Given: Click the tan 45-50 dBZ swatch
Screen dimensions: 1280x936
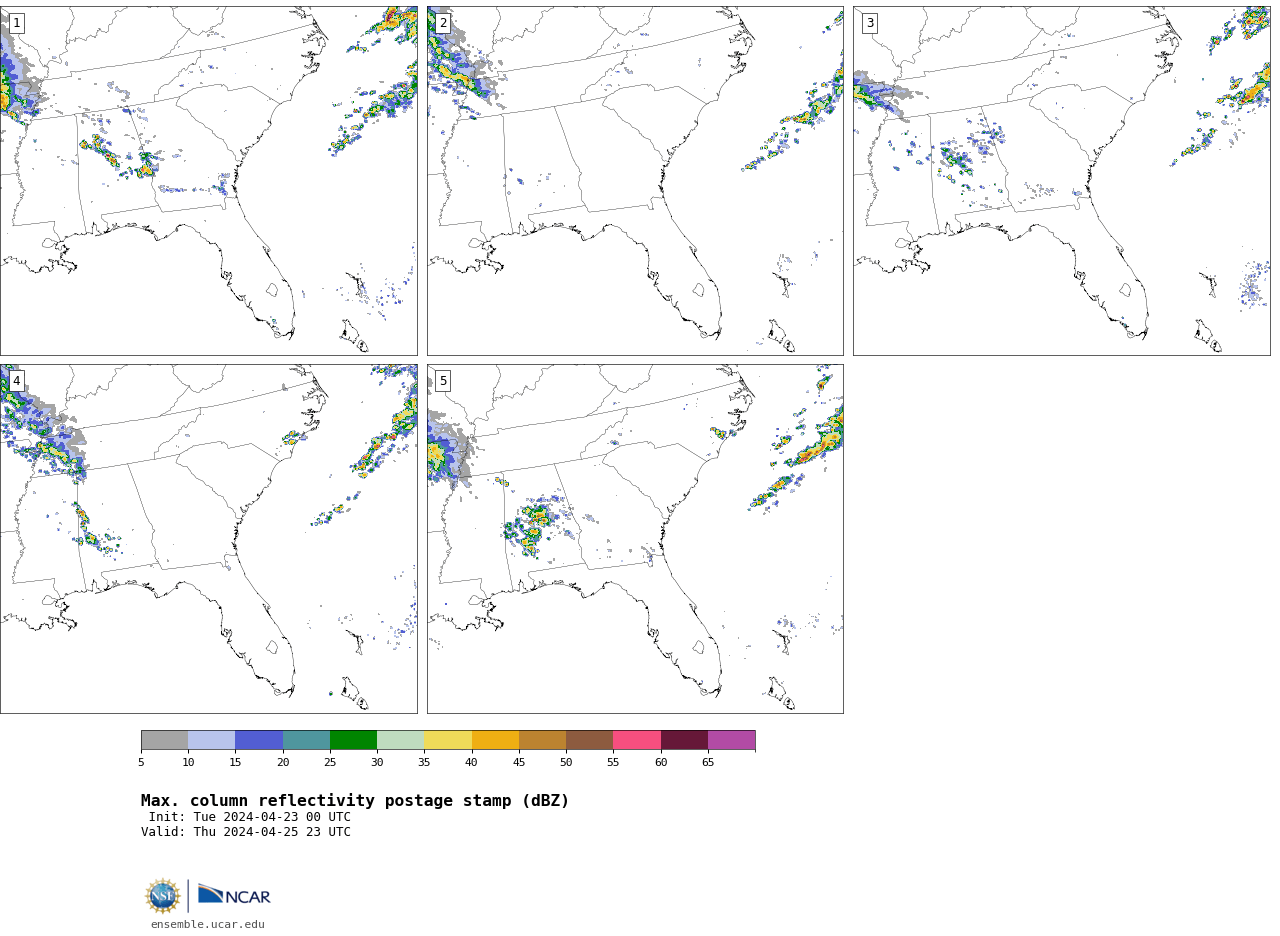Looking at the screenshot, I should pos(542,740).
